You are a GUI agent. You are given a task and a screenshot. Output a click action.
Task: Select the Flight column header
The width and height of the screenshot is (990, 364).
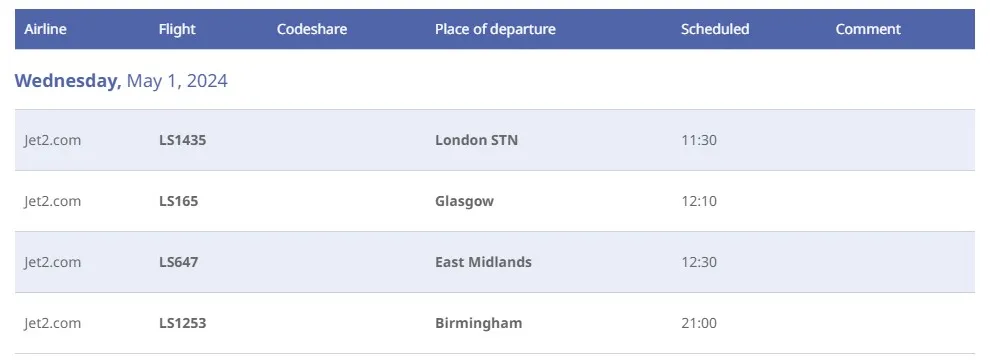coord(177,29)
